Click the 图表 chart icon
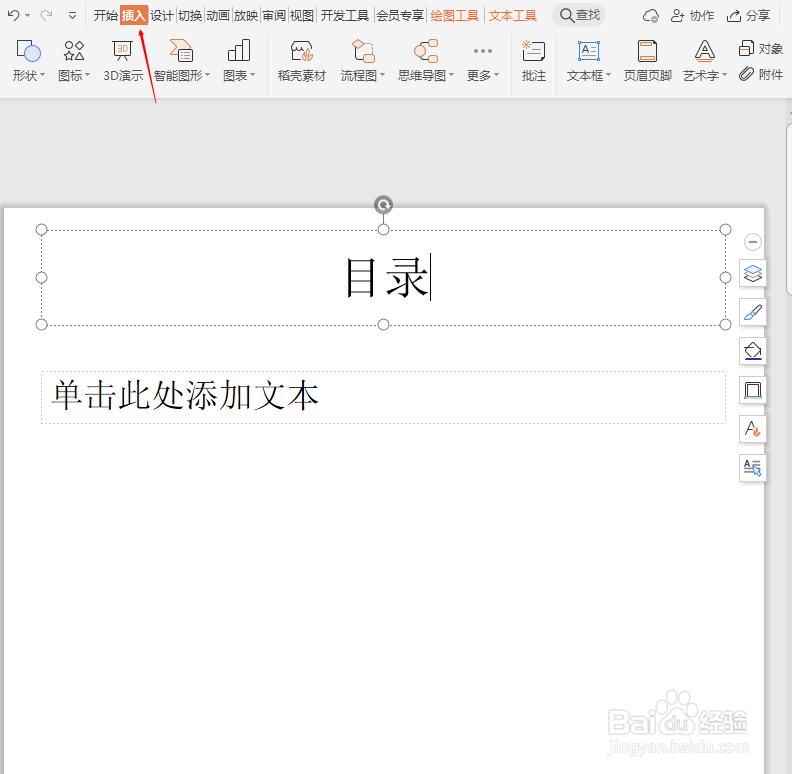The image size is (792, 774). 239,51
